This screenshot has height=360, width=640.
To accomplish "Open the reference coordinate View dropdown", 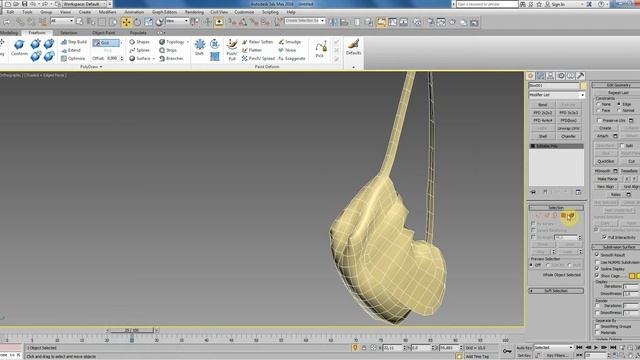I will 177,21.
